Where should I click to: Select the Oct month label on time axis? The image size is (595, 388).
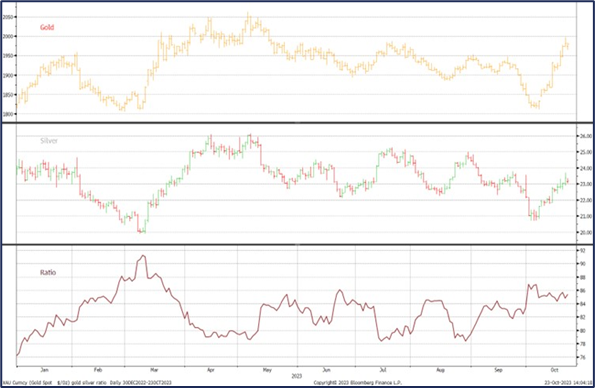554,370
